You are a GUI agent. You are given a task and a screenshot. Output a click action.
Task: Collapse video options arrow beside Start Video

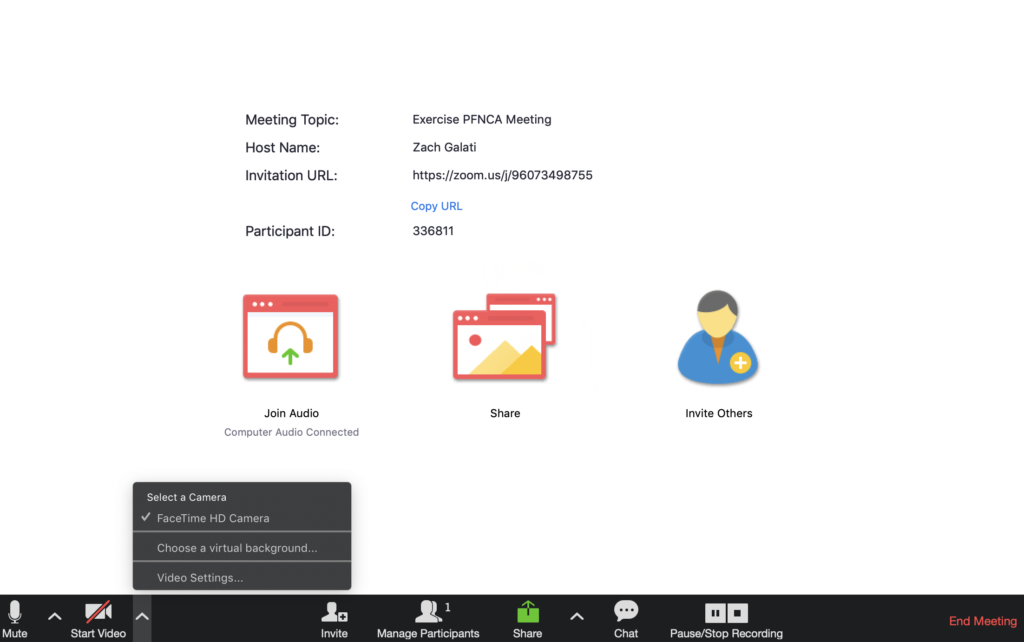coord(142,617)
